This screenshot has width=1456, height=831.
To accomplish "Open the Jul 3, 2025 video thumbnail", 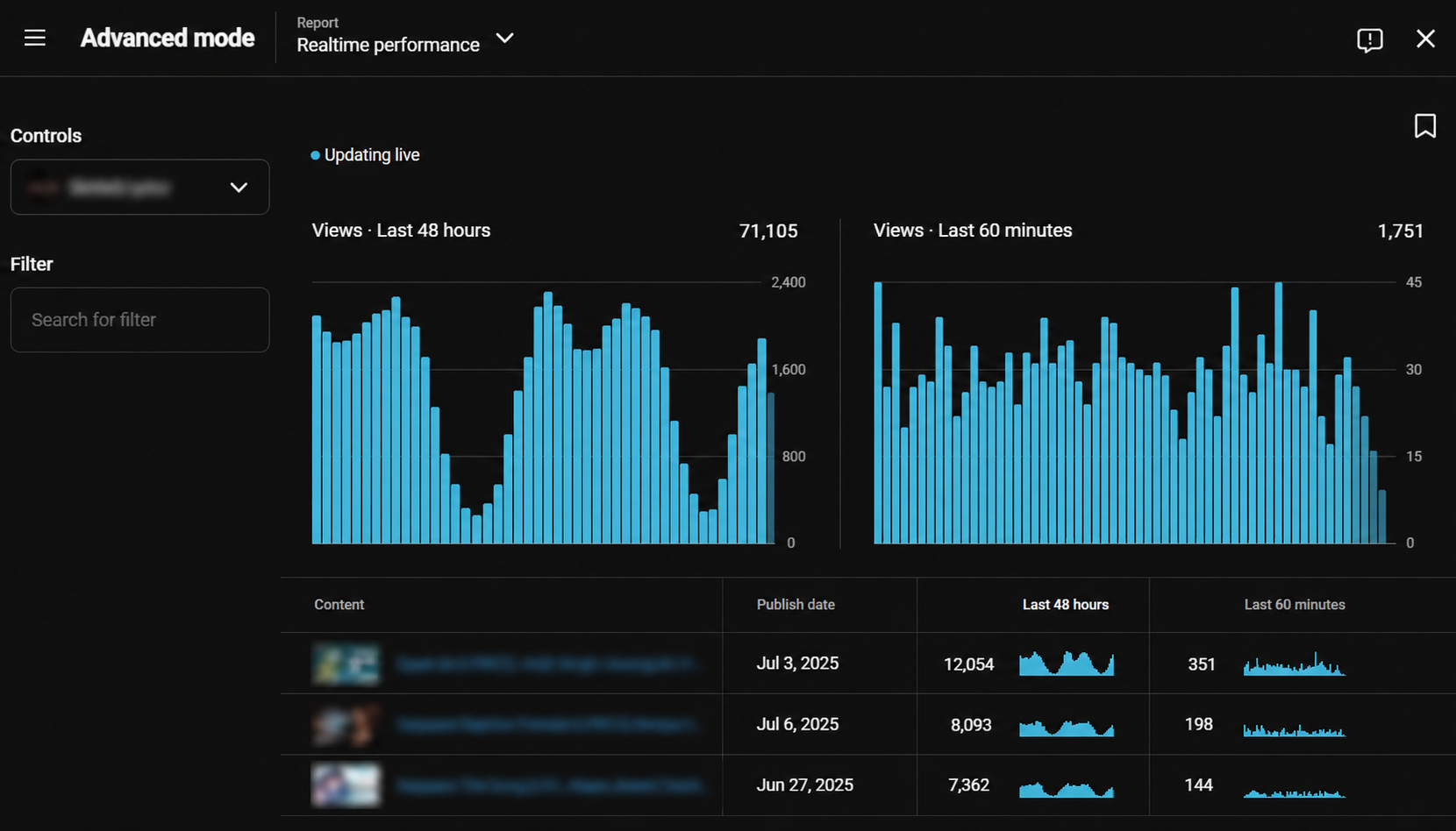I will (346, 664).
